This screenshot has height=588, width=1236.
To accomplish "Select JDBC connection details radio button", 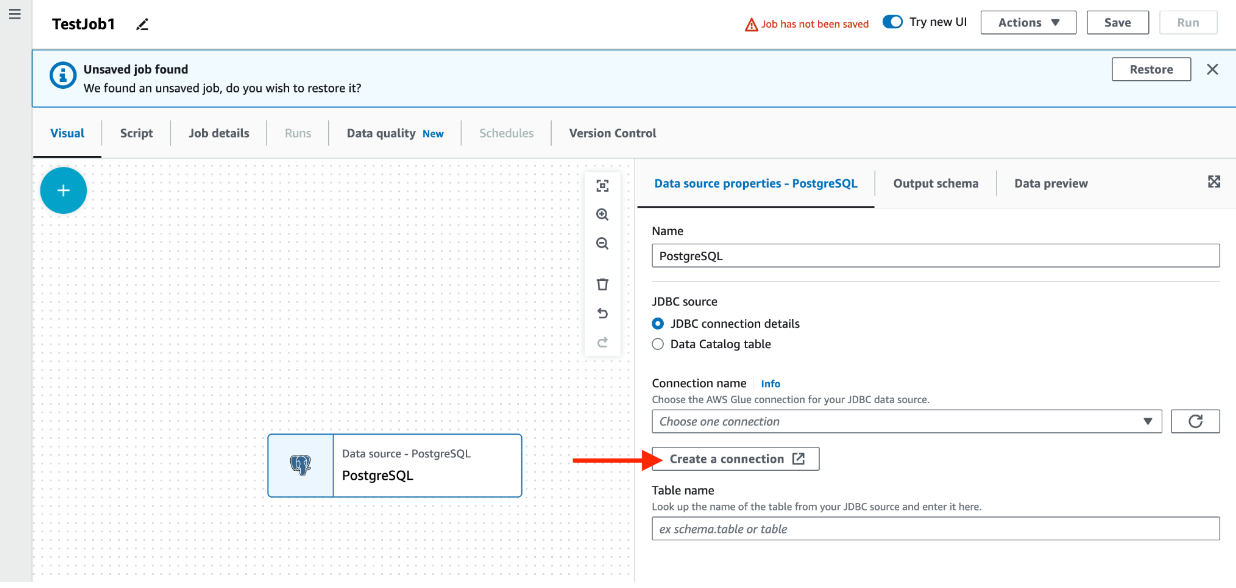I will 658,324.
